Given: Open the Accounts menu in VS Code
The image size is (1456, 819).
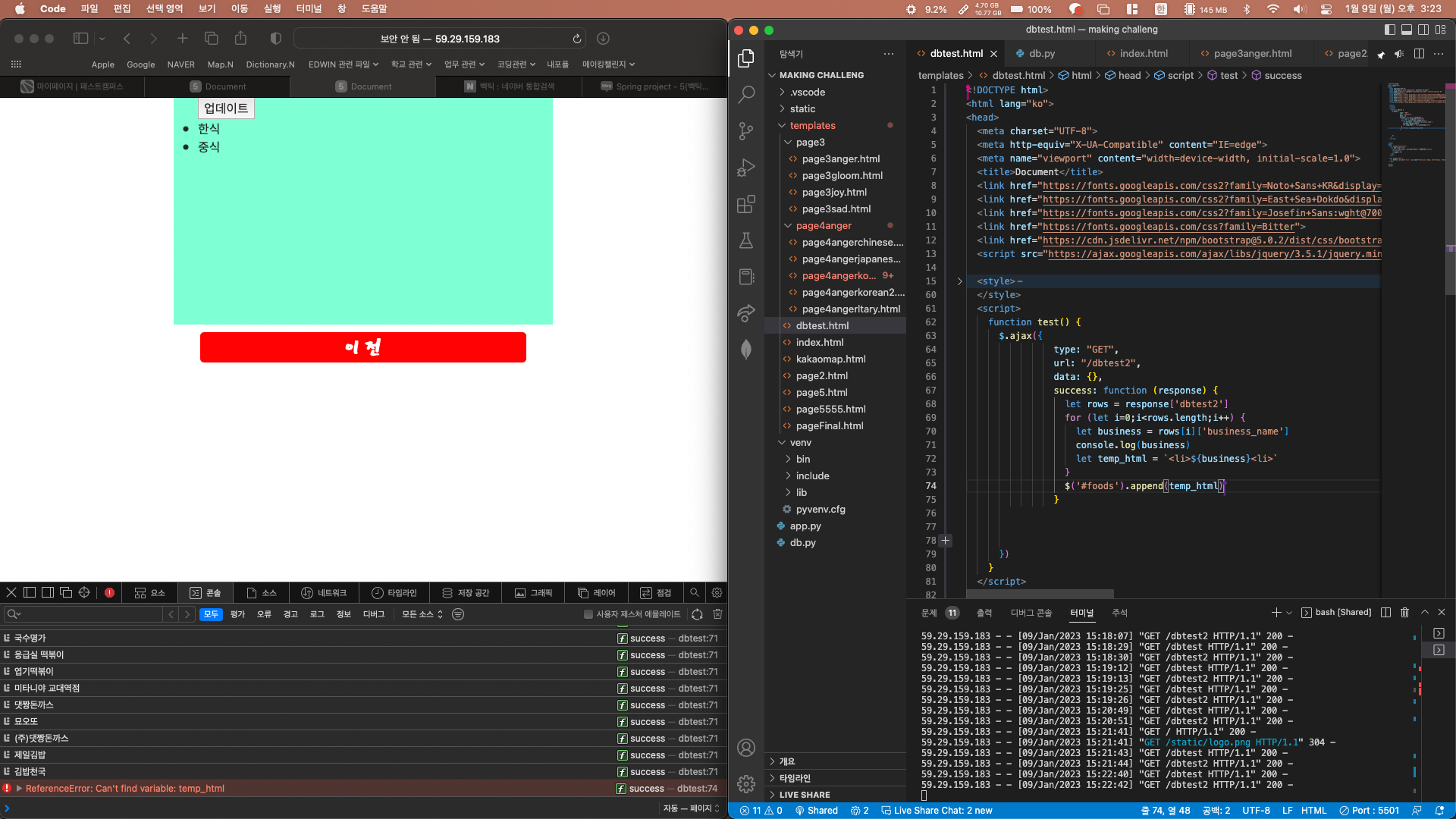Looking at the screenshot, I should (746, 748).
